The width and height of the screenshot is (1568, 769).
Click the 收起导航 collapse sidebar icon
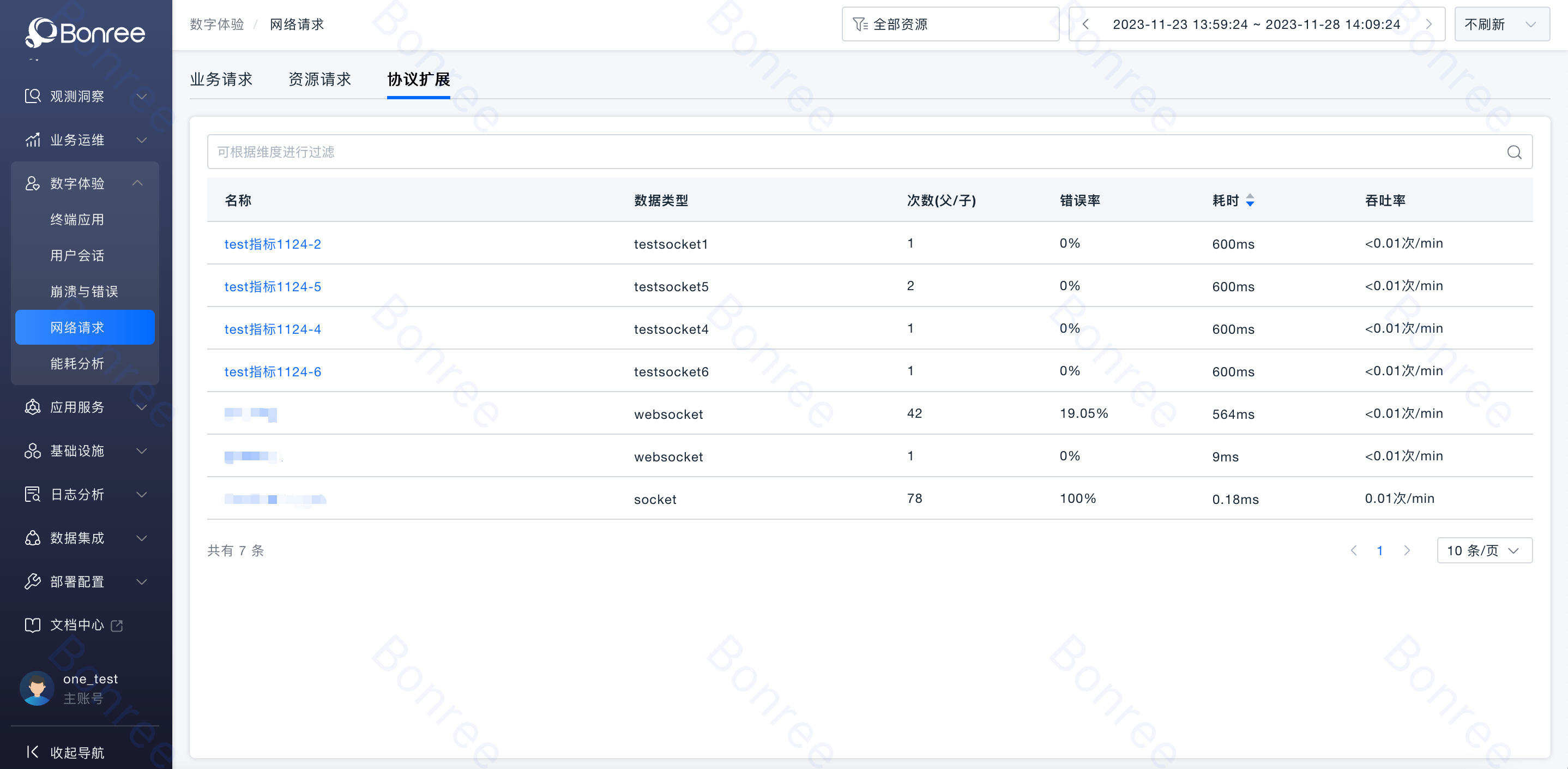(x=33, y=752)
